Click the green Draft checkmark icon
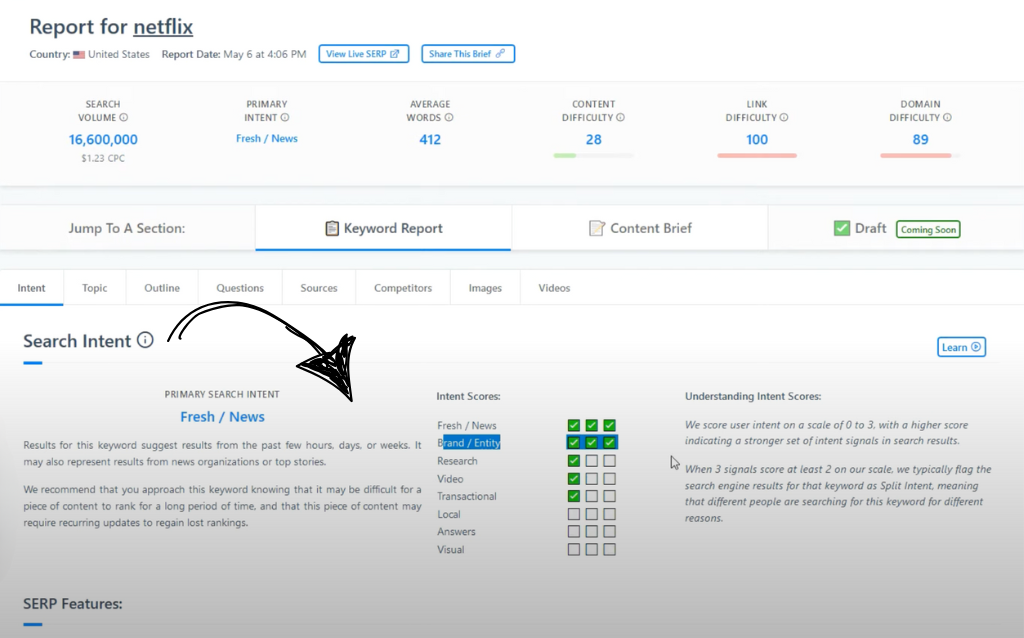 [x=842, y=228]
